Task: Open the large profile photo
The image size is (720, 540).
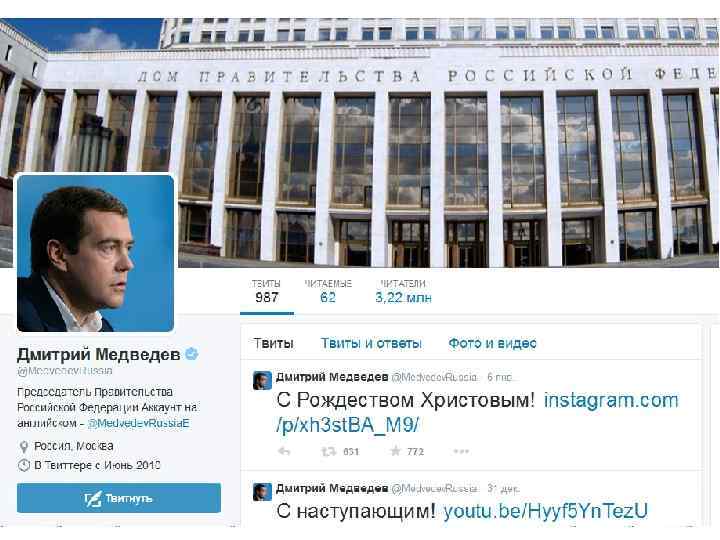Action: coord(96,253)
